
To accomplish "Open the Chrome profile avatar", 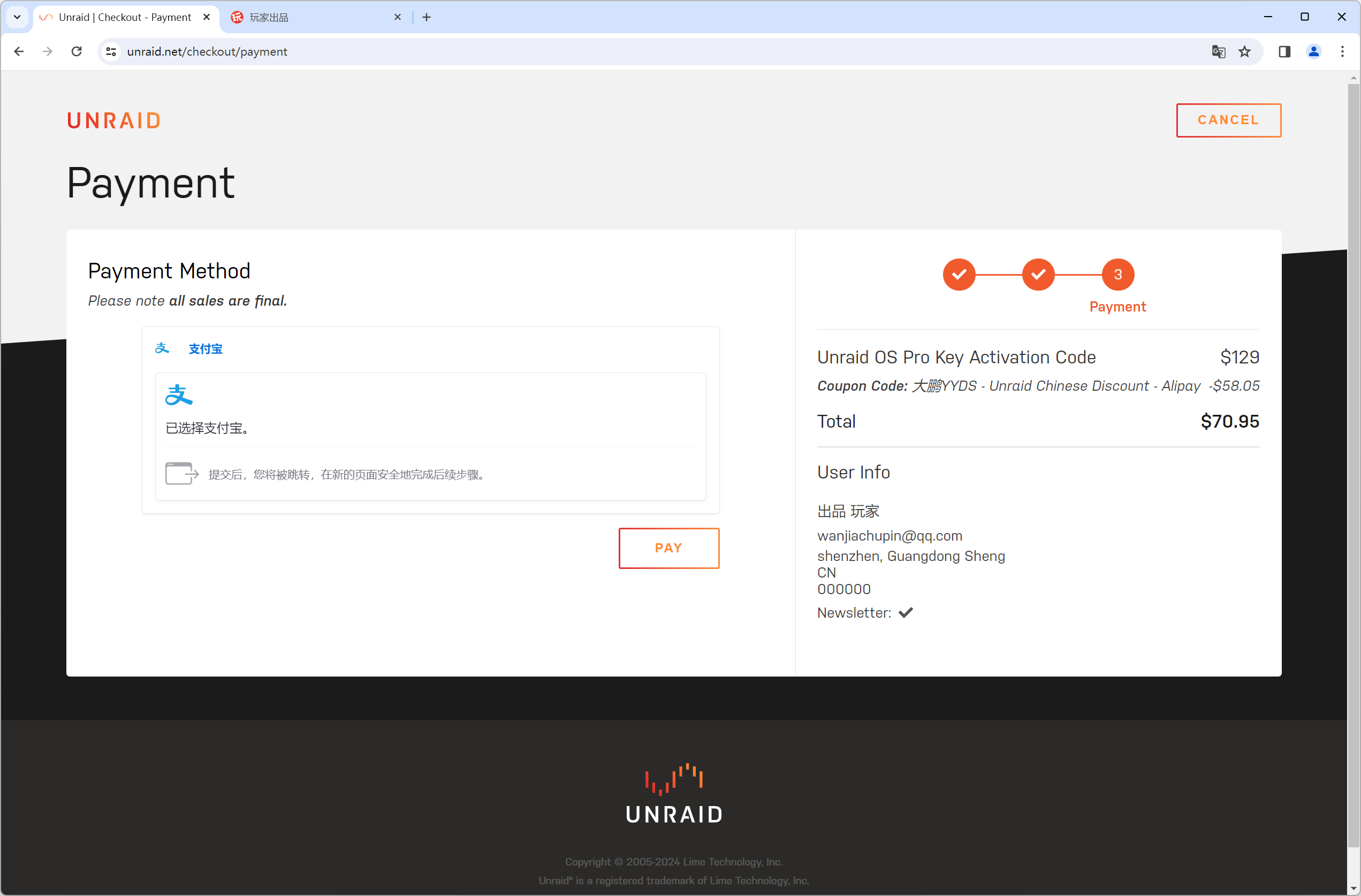I will 1313,51.
